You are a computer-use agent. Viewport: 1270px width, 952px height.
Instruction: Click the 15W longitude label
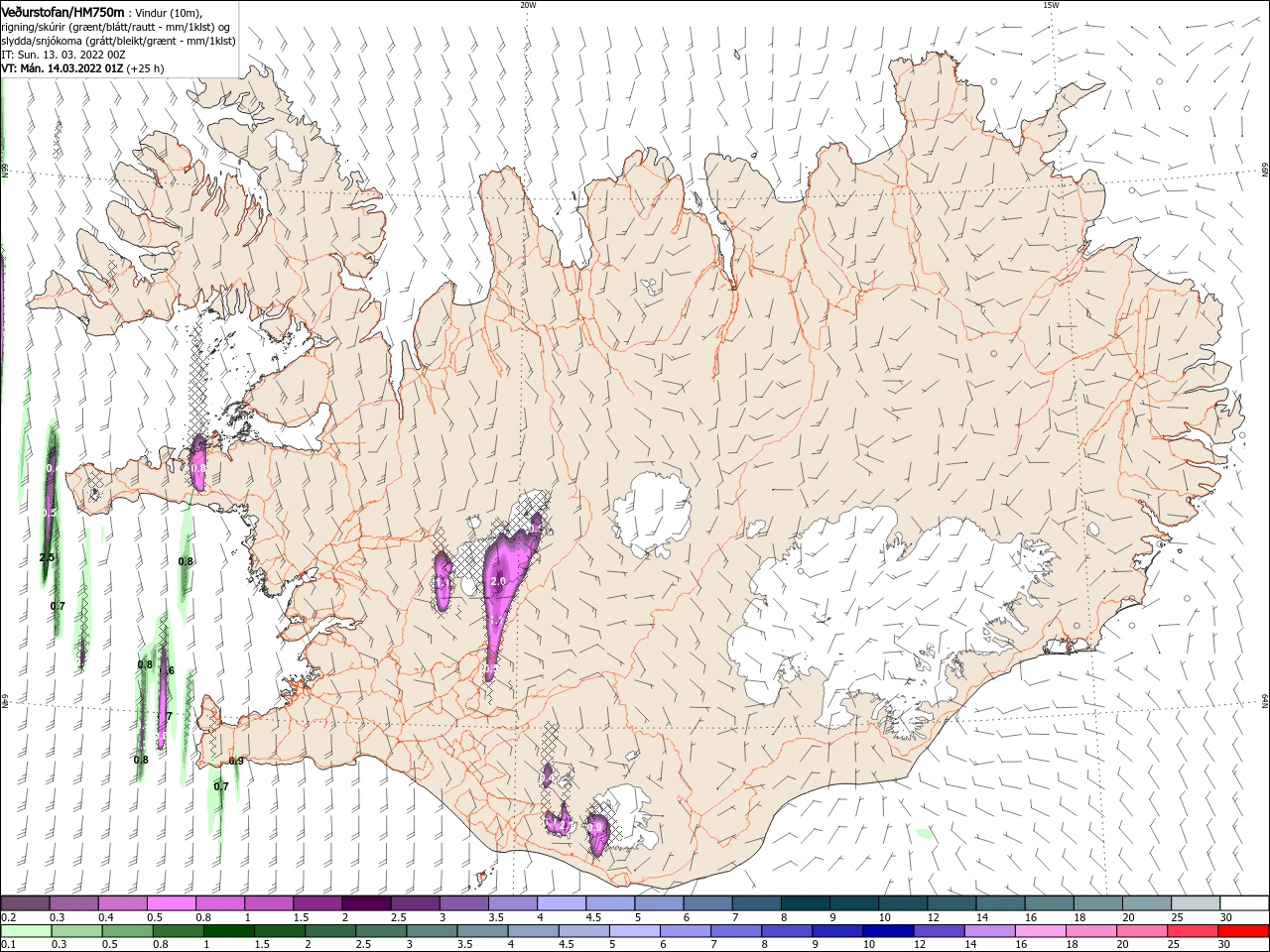1051,5
